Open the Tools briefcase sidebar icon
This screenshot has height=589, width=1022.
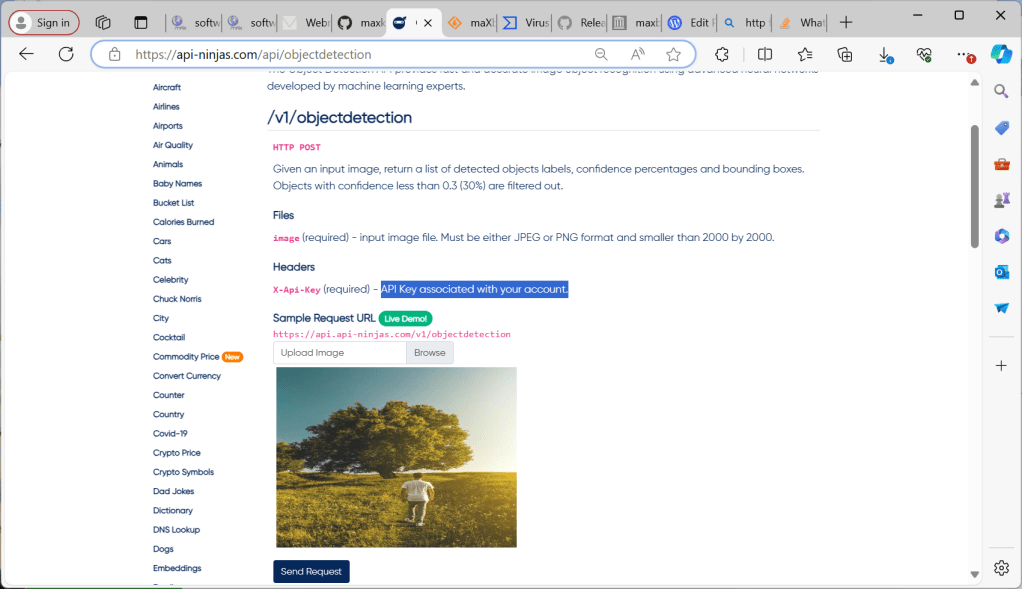point(1001,164)
